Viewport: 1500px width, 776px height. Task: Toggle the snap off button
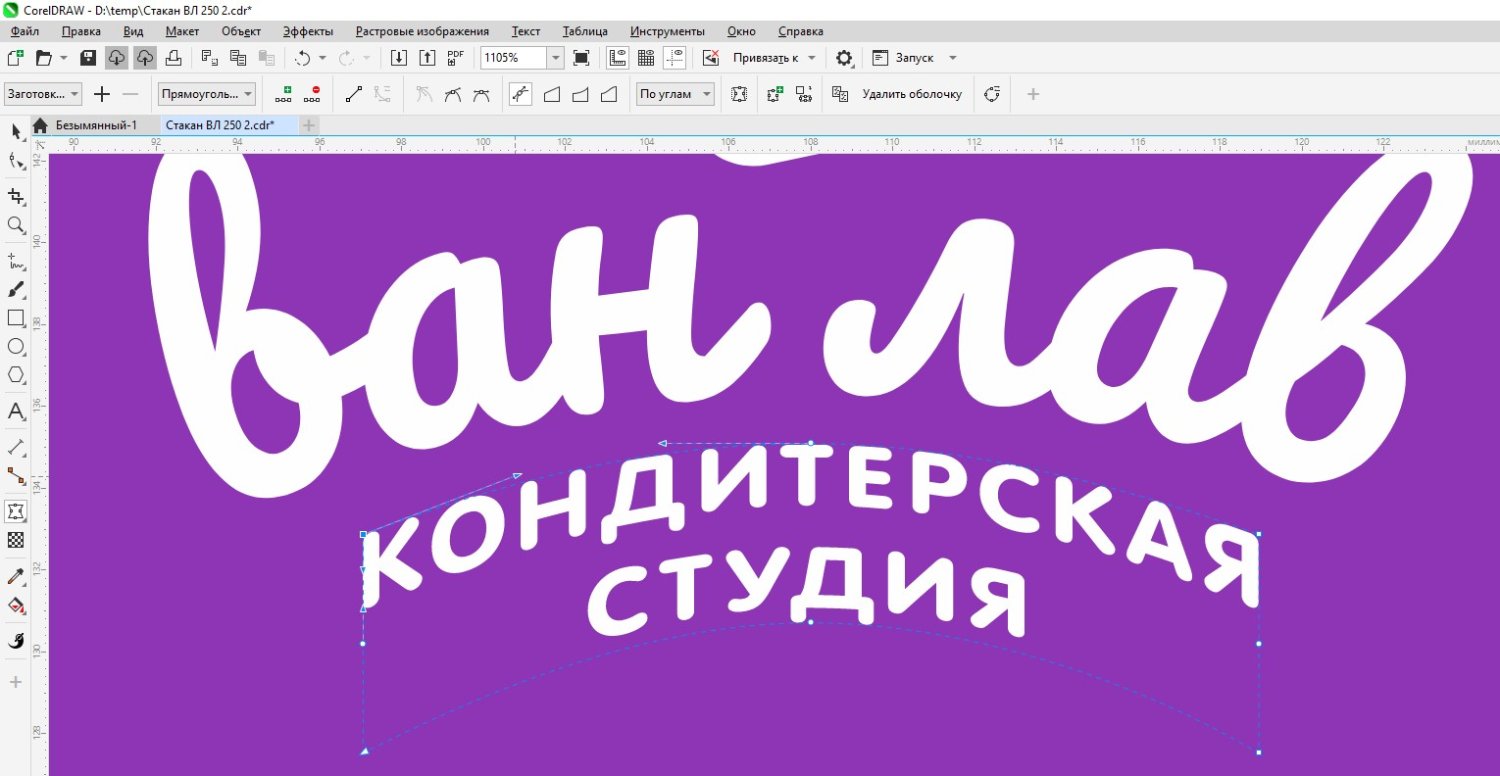point(711,58)
